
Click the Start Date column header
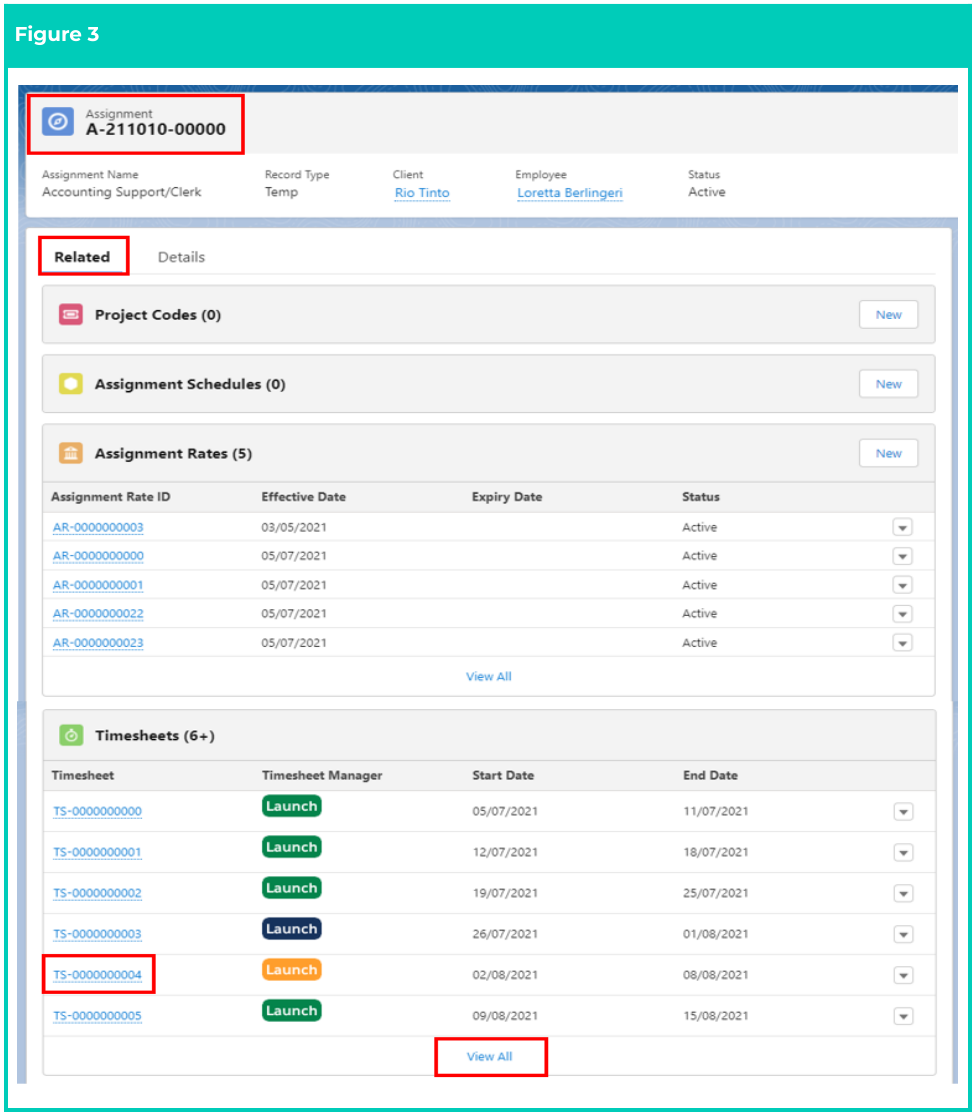click(503, 775)
